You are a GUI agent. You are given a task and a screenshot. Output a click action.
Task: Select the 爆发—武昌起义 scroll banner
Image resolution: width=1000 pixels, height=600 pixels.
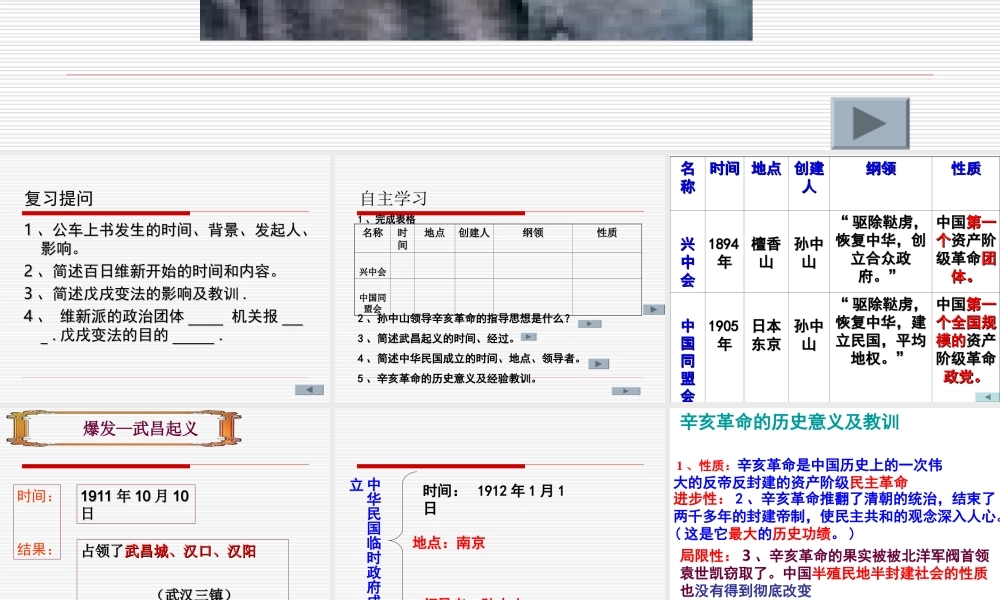click(124, 428)
